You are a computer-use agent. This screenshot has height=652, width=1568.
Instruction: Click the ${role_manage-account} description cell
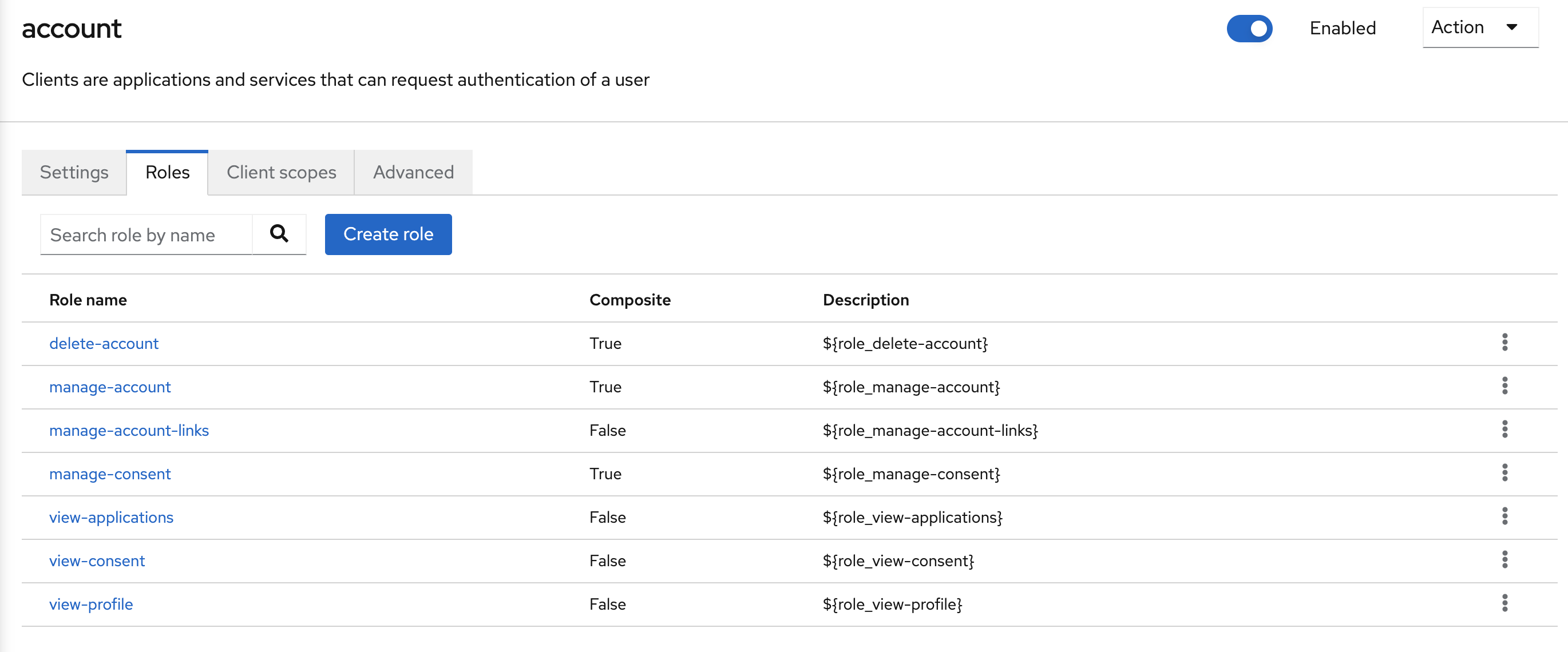tap(911, 387)
